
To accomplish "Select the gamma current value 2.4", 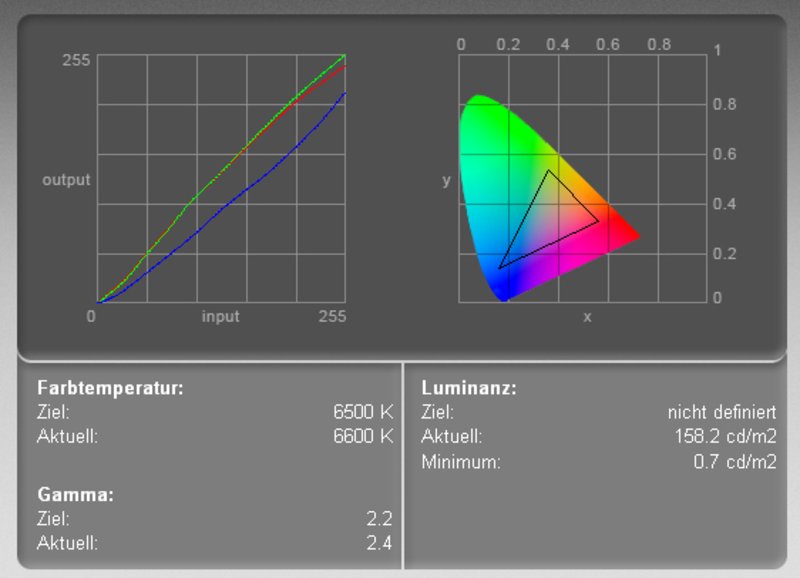I will tap(379, 543).
